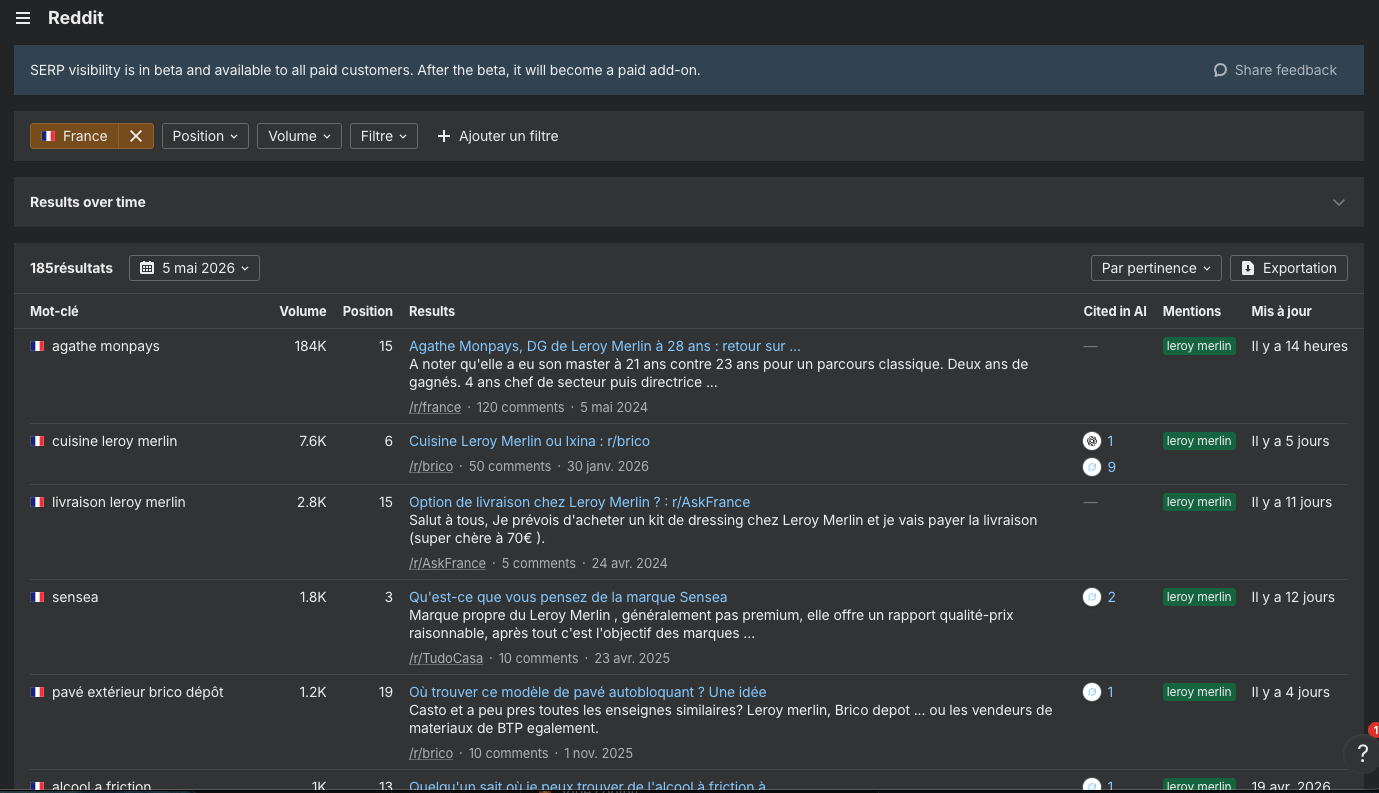
Task: Click the 185résultats count
Action: 71,268
